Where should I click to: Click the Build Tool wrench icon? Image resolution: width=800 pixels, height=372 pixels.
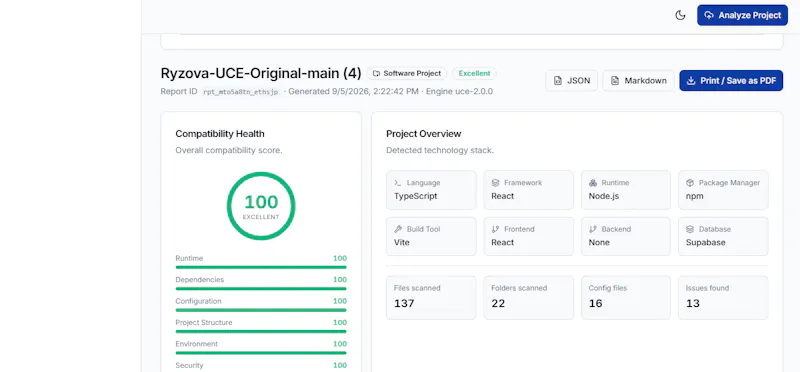click(397, 229)
